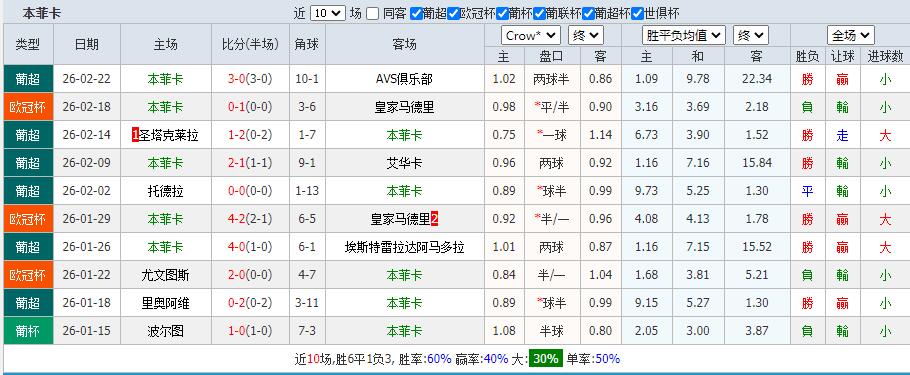Click the red card badge beside 皇家马德里
The width and height of the screenshot is (910, 375).
[434, 219]
